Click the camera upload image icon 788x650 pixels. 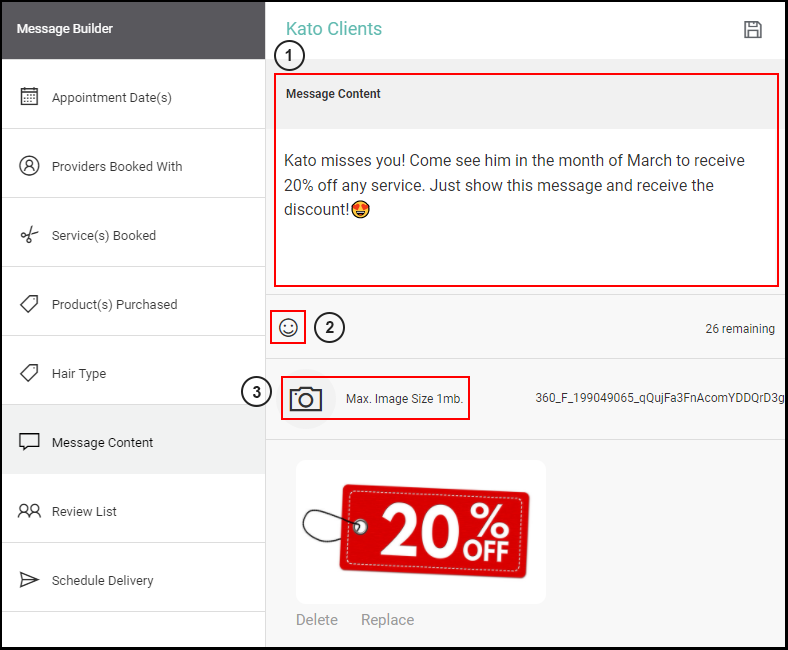coord(306,399)
